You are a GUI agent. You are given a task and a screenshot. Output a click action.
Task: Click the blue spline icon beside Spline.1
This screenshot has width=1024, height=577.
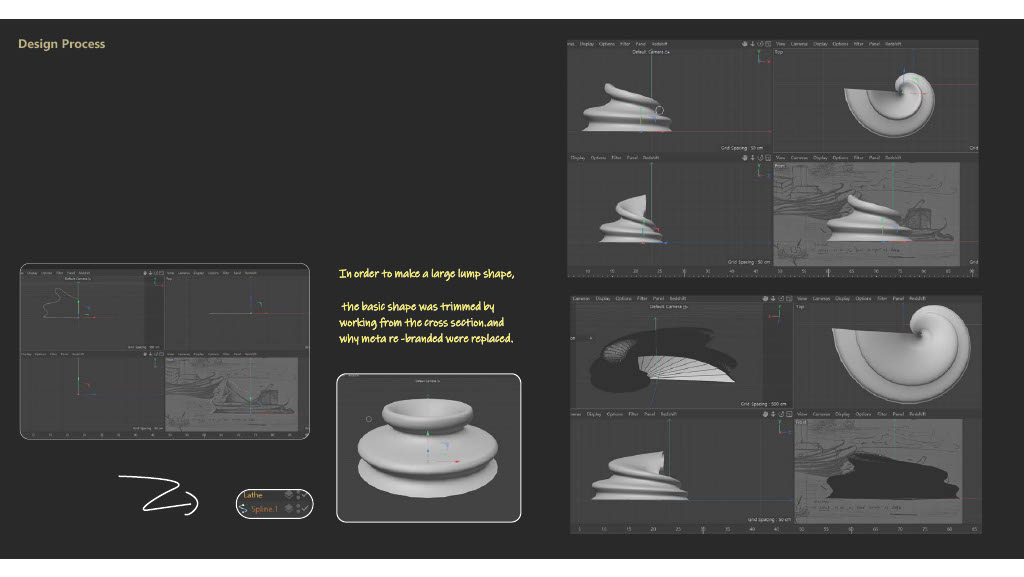[243, 509]
